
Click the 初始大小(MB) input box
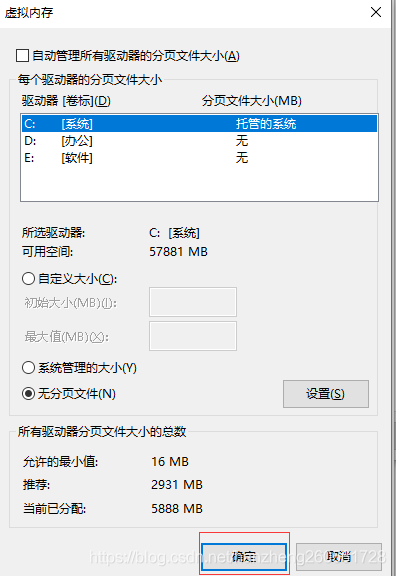tap(193, 302)
